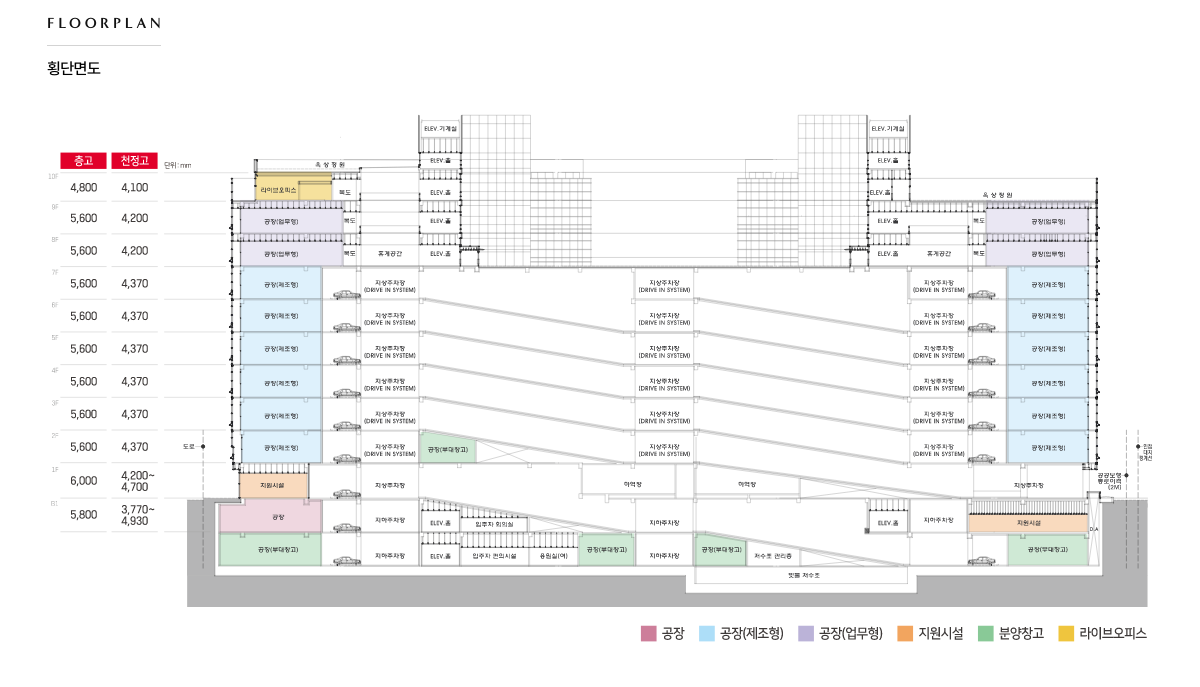Click the blue 공장(제조형) legend swatch

coord(706,633)
